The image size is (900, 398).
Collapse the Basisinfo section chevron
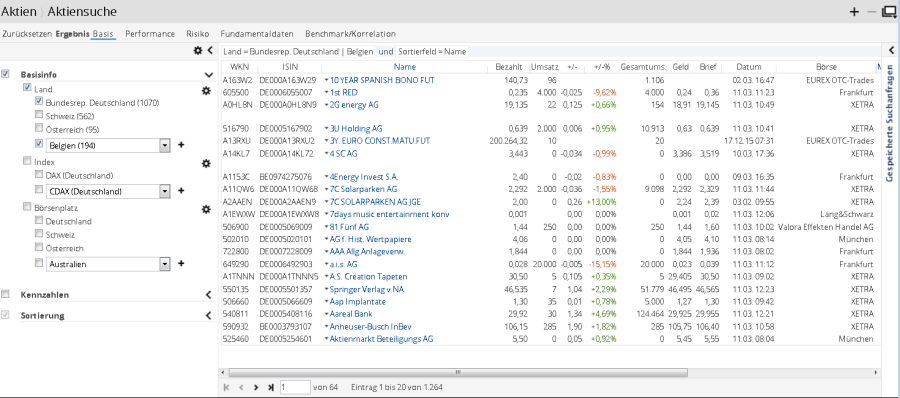209,75
